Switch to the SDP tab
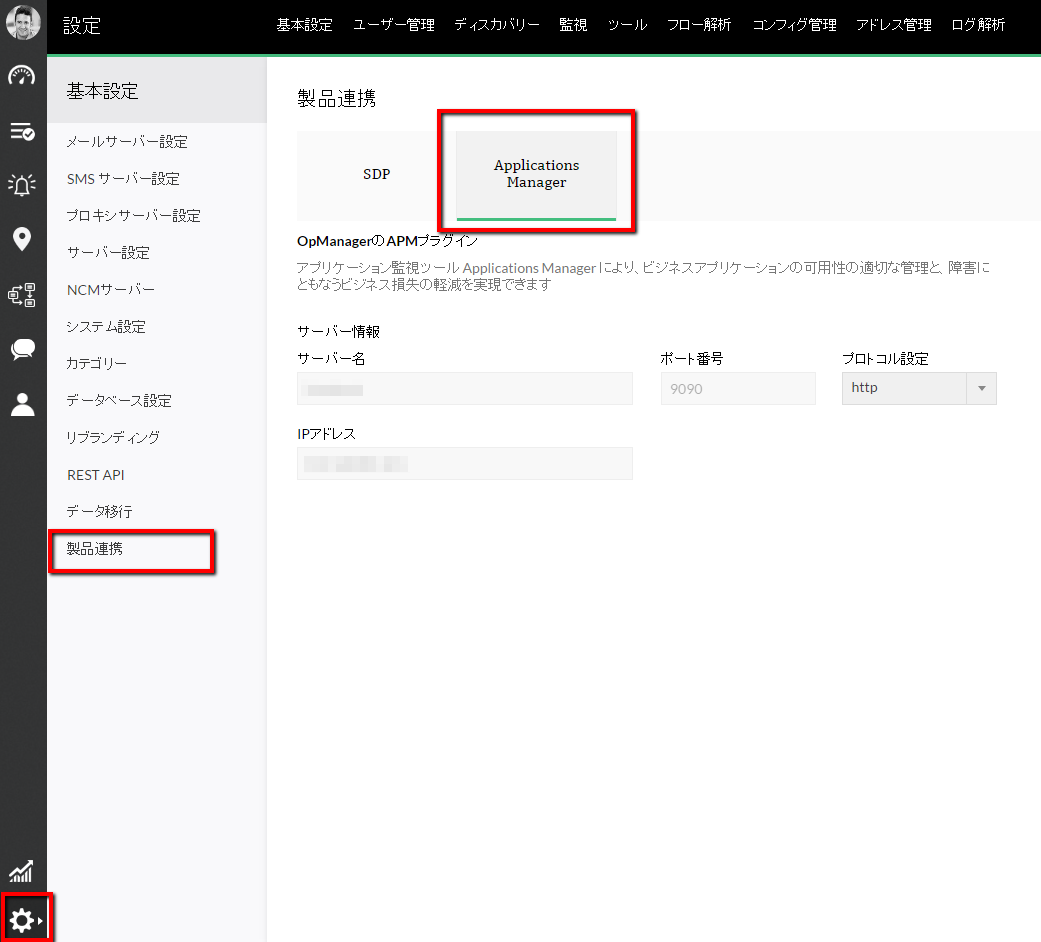The image size is (1041, 942). pyautogui.click(x=376, y=175)
